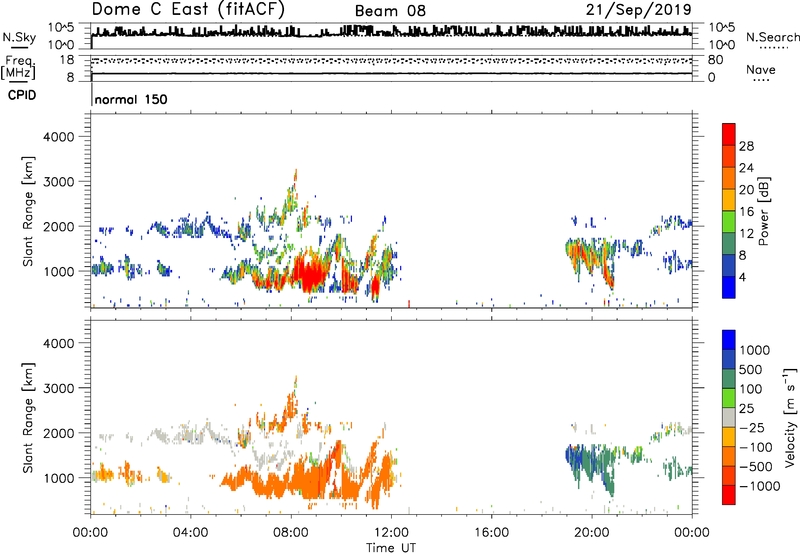
Task: Click the 'N.Sky' legend label
Action: (19, 37)
